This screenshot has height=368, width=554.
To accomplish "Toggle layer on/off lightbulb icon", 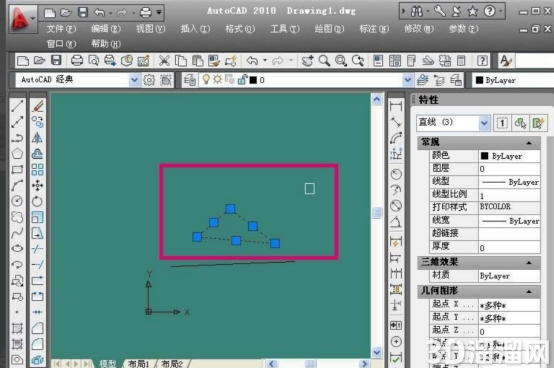I will (x=206, y=79).
